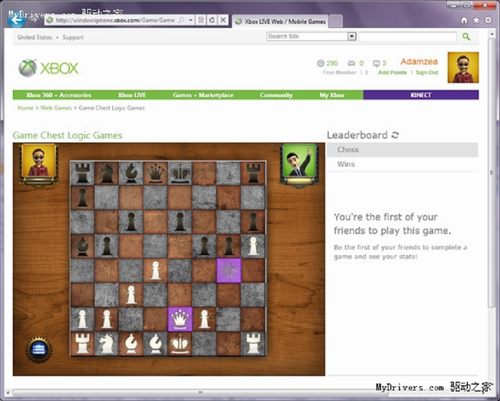The height and width of the screenshot is (401, 500).
Task: Select the Chess leaderboard entry
Action: [402, 150]
